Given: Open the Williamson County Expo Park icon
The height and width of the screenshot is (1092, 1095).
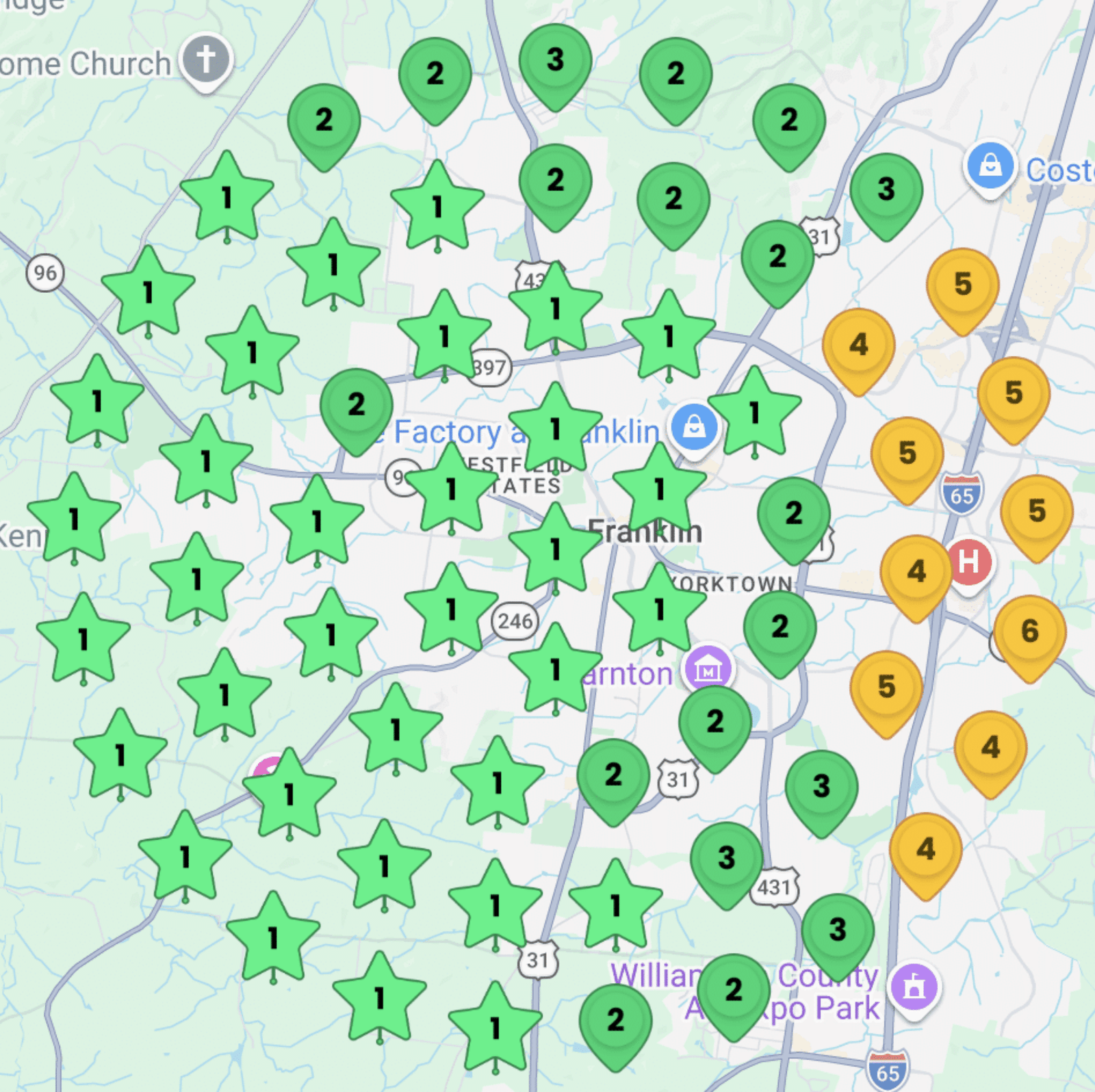Looking at the screenshot, I should 914,987.
